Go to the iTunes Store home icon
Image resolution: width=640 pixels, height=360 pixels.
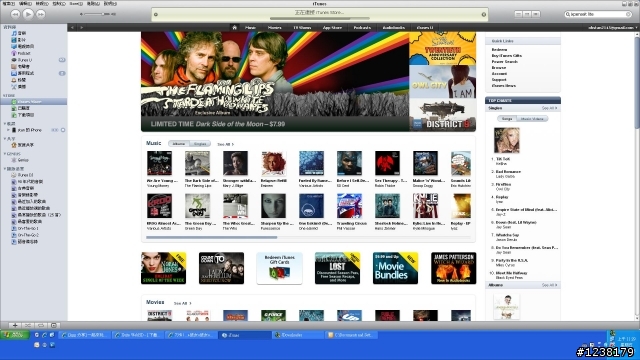click(234, 27)
